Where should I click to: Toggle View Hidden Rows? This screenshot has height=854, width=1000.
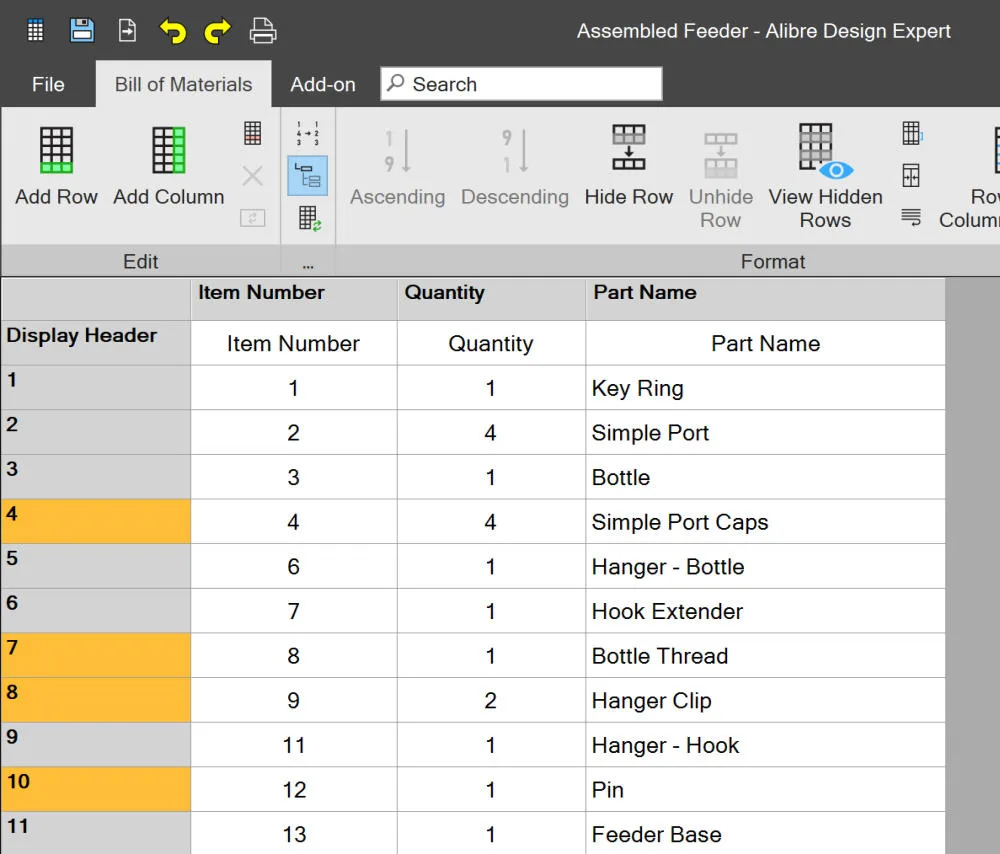click(x=825, y=176)
